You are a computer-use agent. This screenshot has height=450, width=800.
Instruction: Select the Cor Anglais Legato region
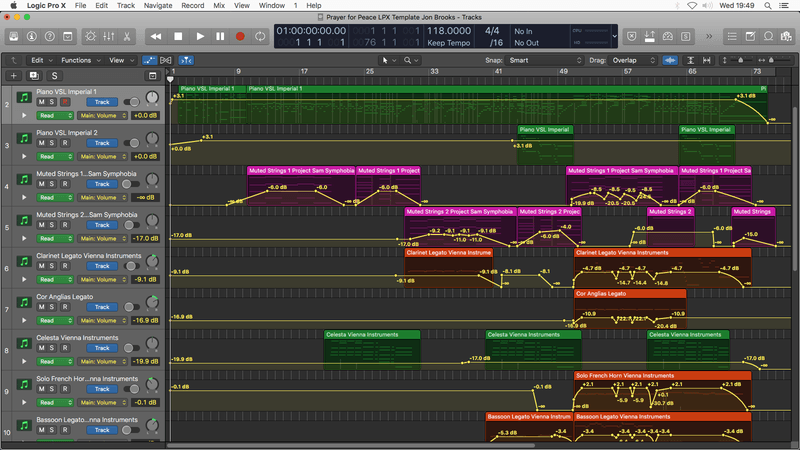click(630, 309)
